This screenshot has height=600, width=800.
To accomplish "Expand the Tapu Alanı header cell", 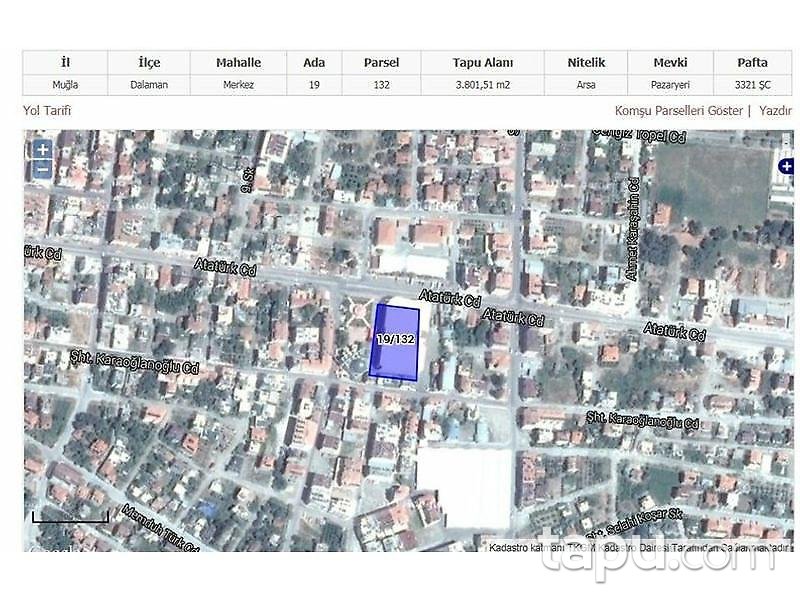I will pos(485,62).
